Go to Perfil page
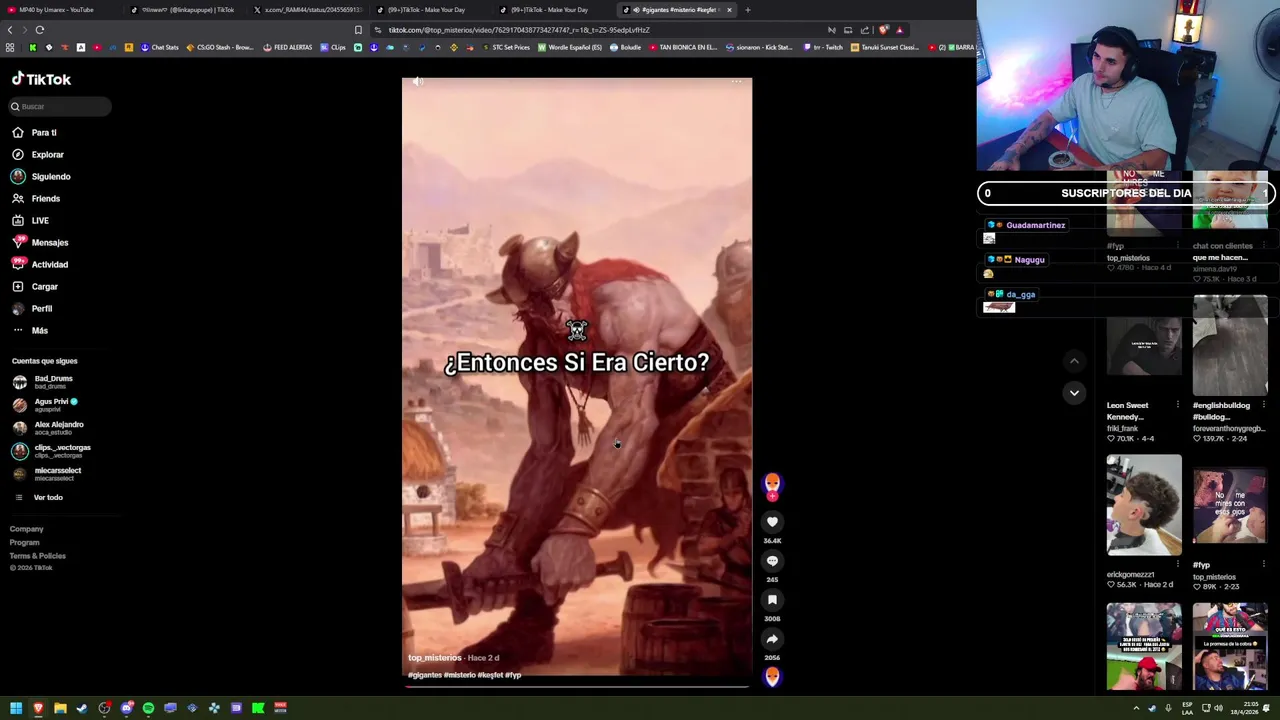The width and height of the screenshot is (1280, 720). [41, 308]
